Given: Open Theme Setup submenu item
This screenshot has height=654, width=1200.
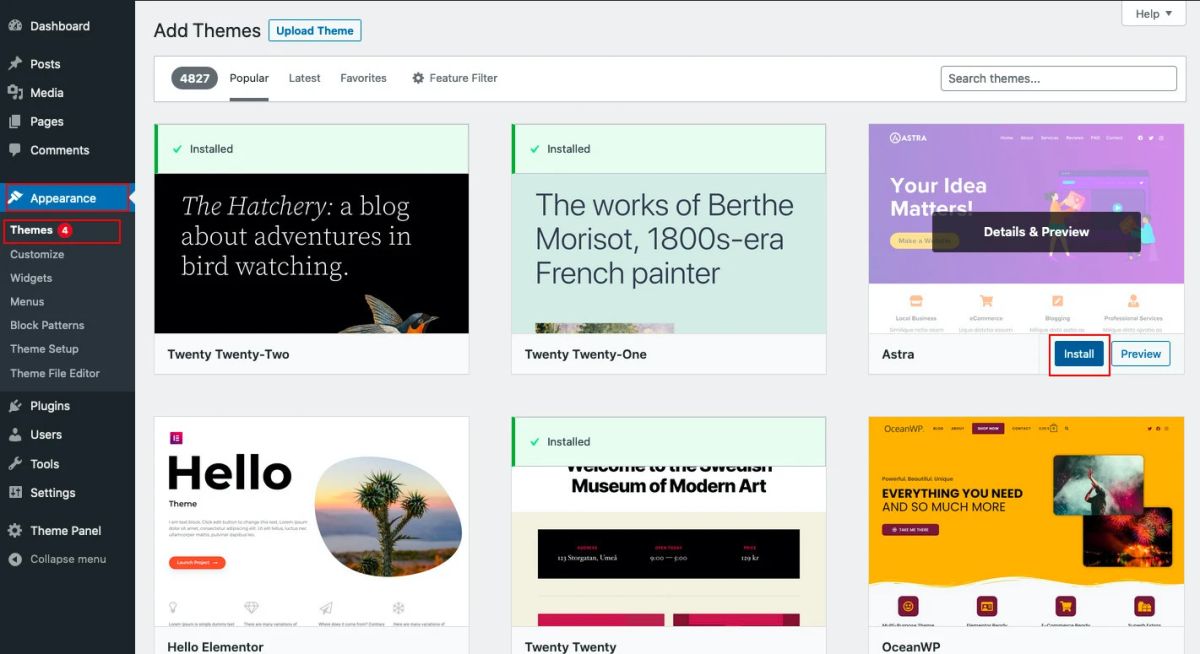Looking at the screenshot, I should [x=44, y=349].
